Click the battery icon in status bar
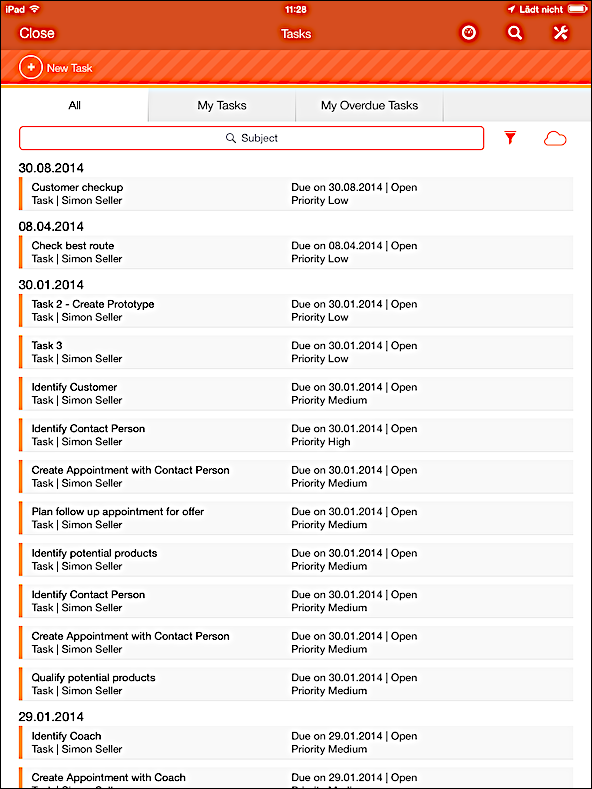 pyautogui.click(x=577, y=9)
